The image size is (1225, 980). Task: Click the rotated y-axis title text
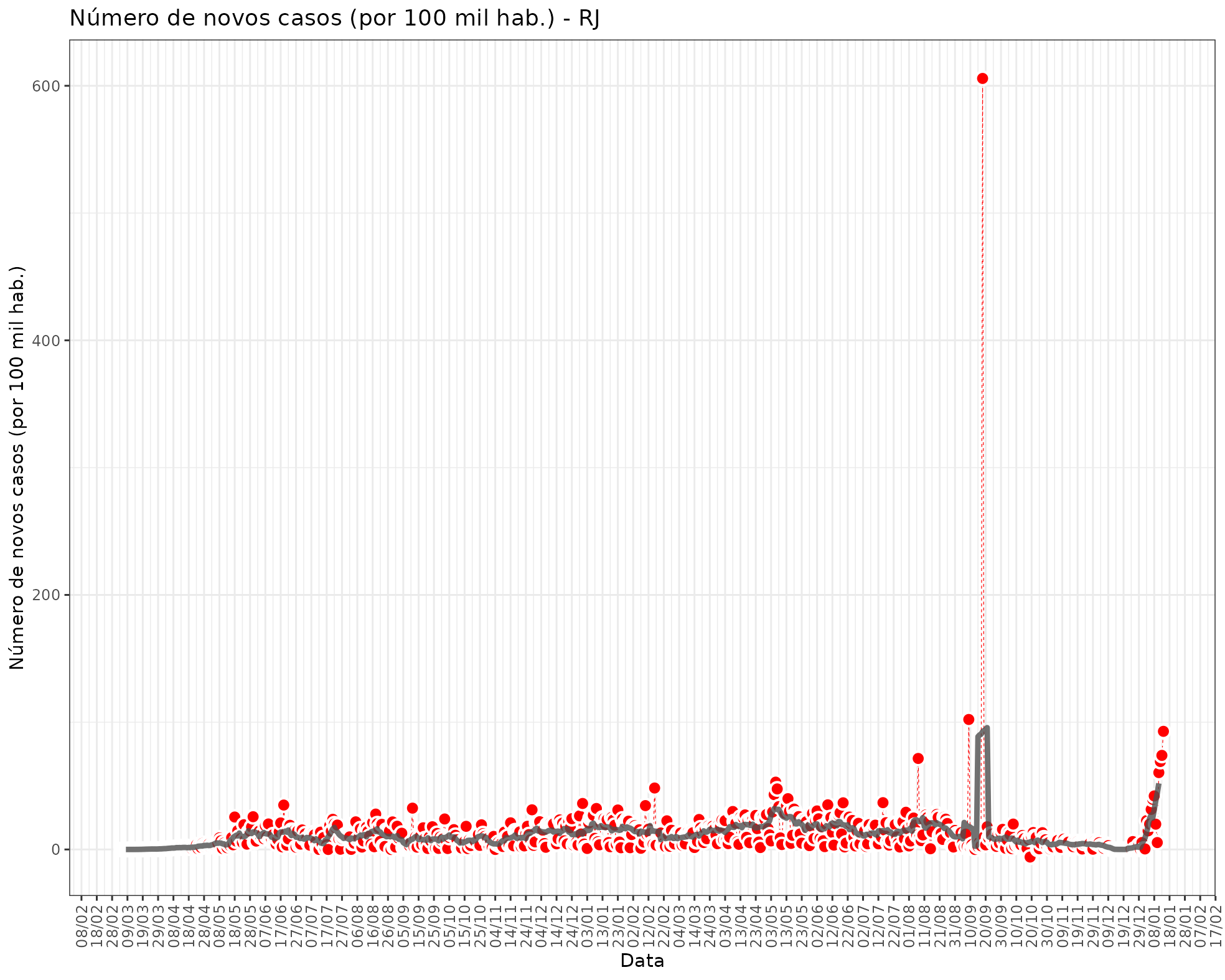coord(17,468)
